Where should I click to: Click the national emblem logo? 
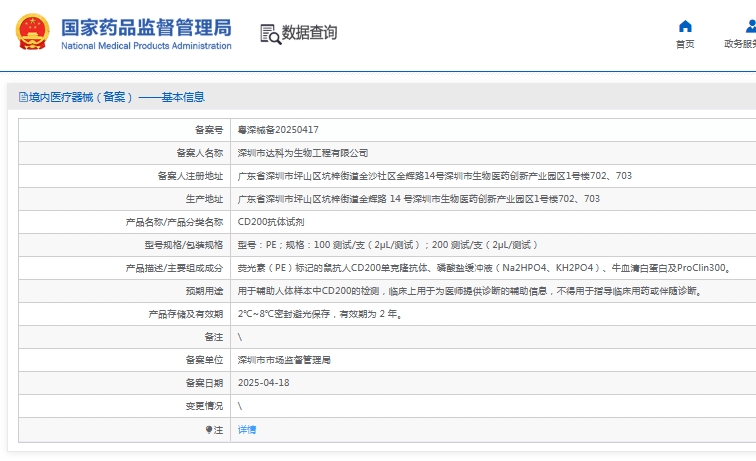coord(32,32)
